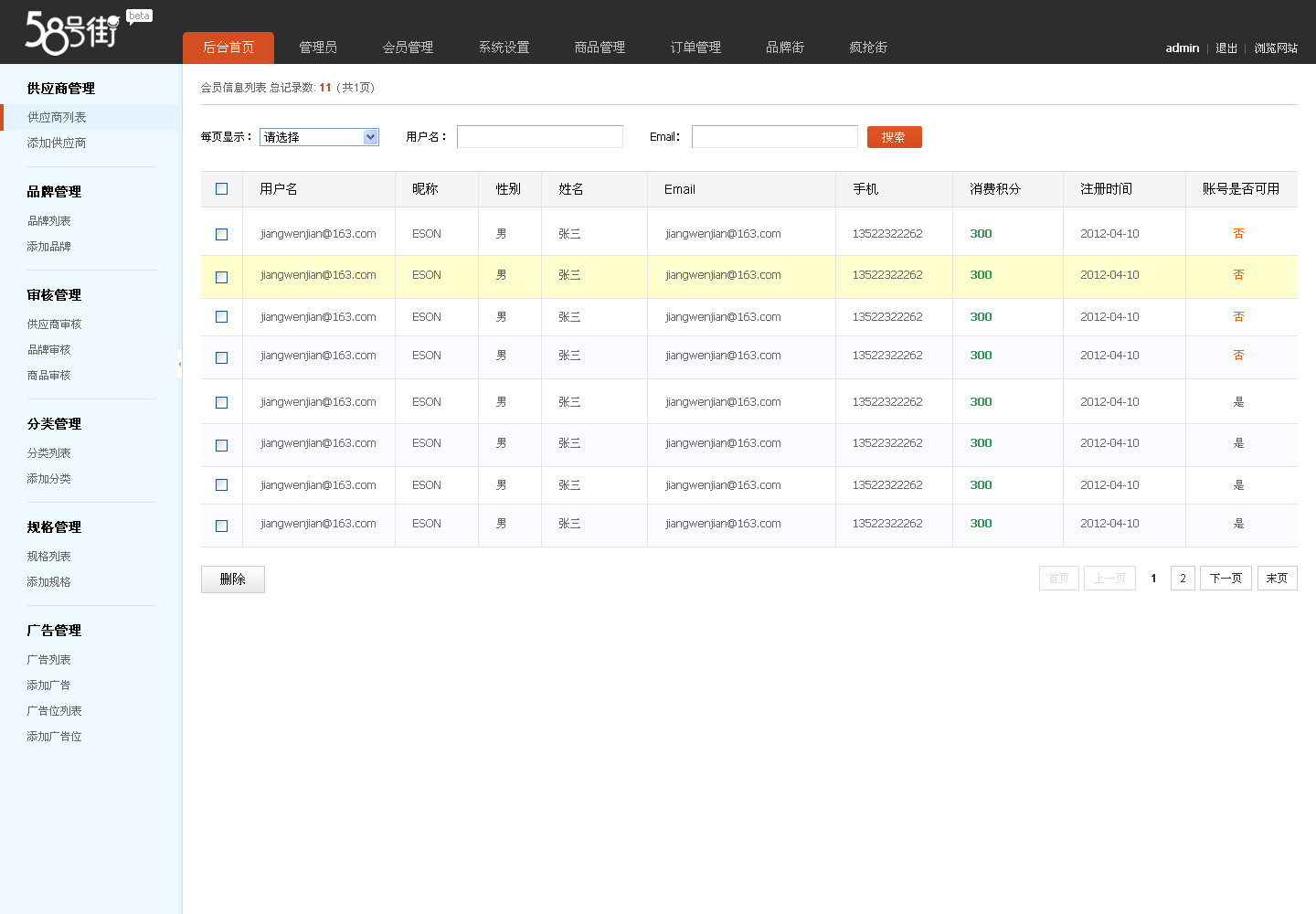Image resolution: width=1316 pixels, height=914 pixels.
Task: Open 商品审核 in the sidebar
Action: coord(49,375)
